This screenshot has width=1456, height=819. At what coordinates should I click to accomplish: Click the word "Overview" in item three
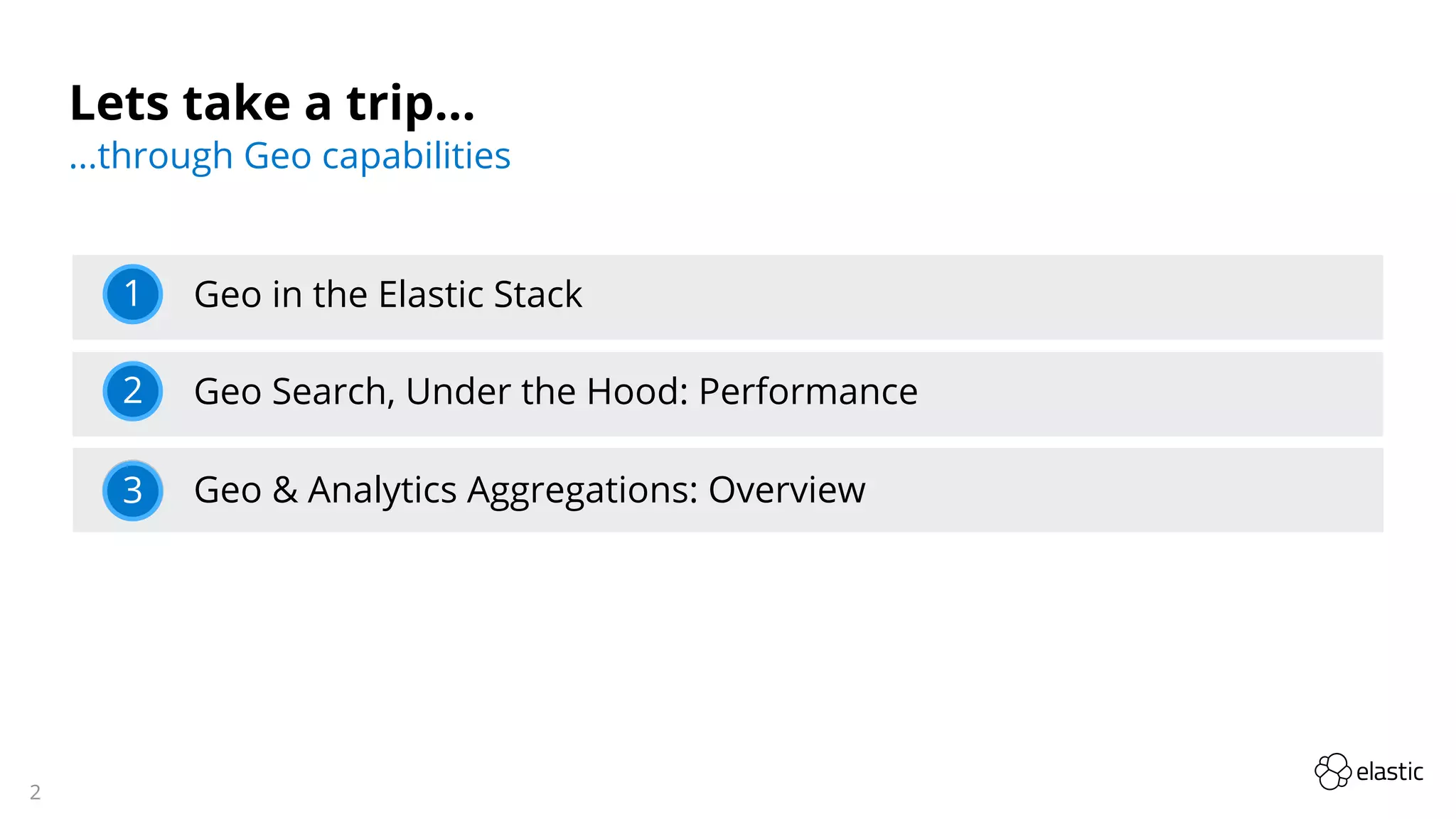[x=786, y=491]
